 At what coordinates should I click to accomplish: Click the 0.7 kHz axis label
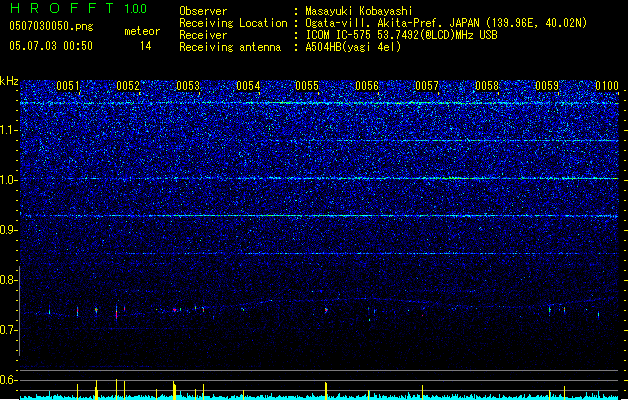9,330
